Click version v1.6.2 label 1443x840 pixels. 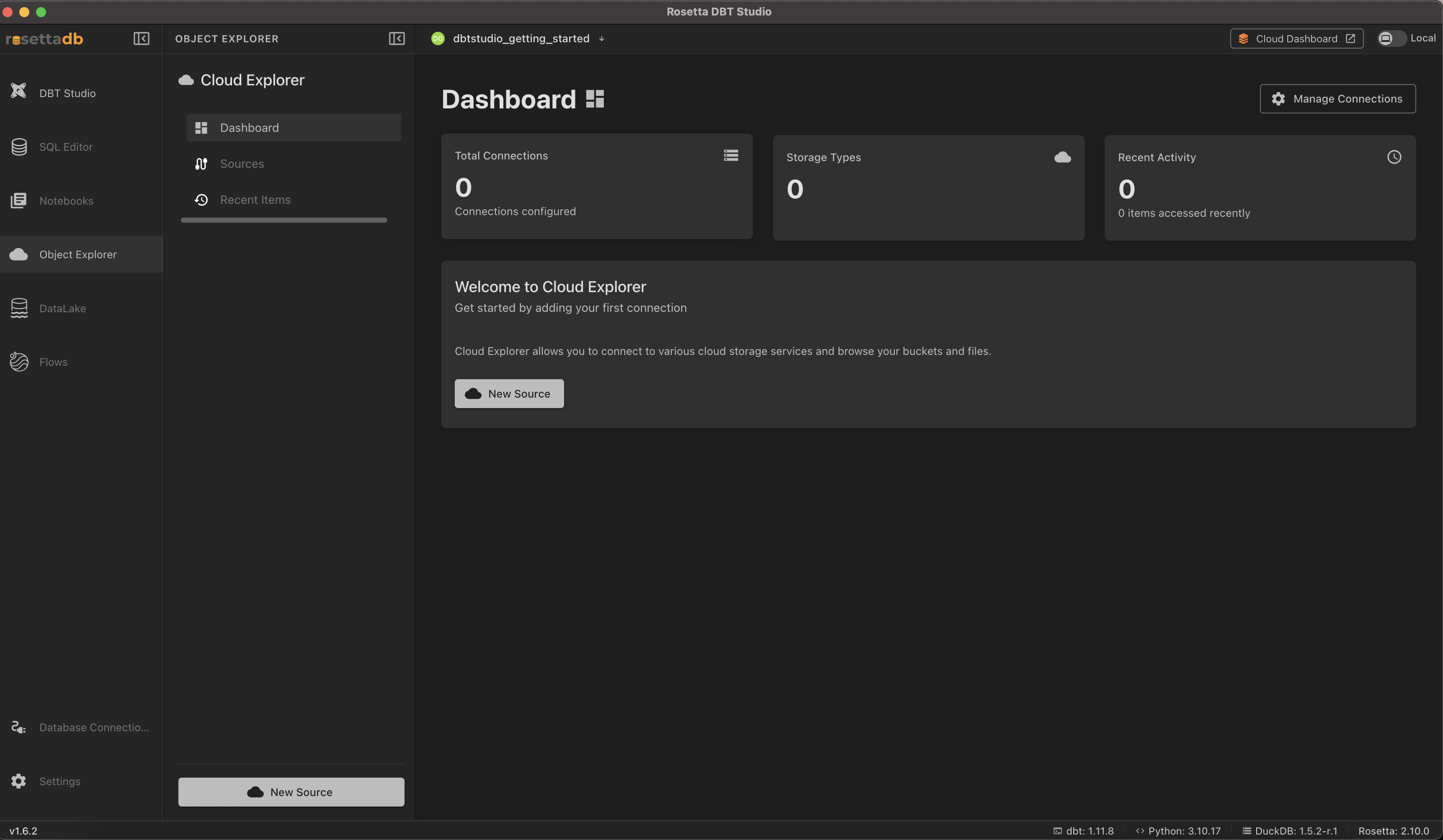click(23, 831)
